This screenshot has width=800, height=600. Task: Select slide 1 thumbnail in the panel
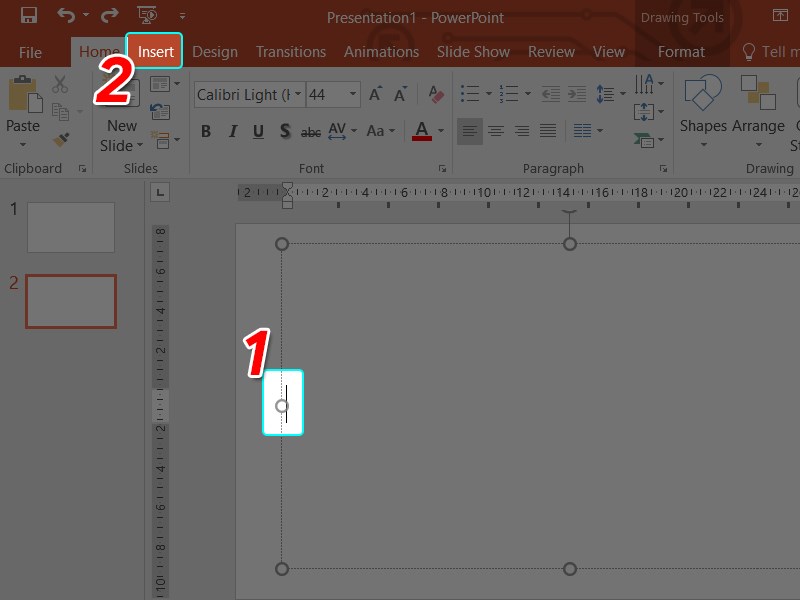71,227
